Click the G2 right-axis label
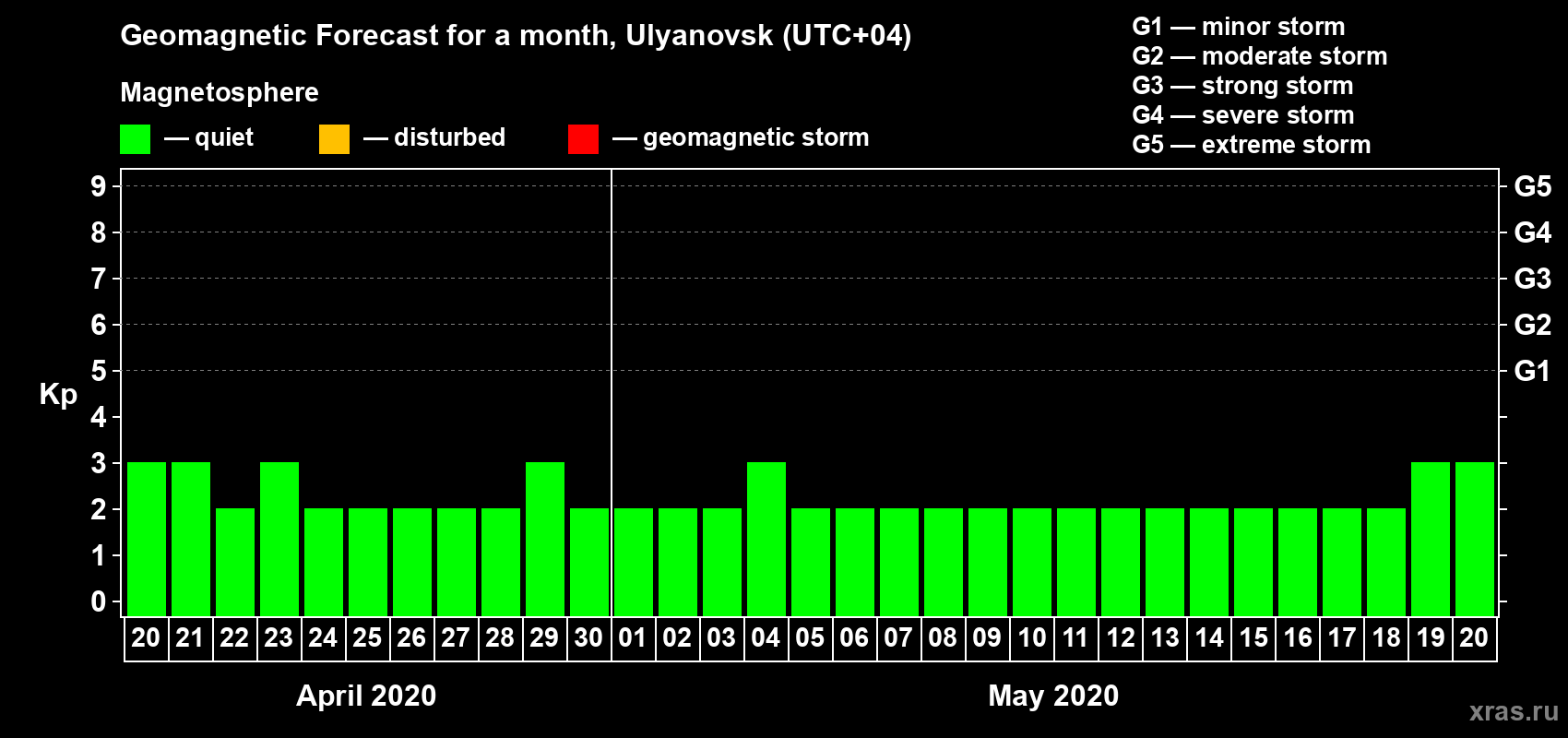The height and width of the screenshot is (738, 1568). pyautogui.click(x=1533, y=325)
